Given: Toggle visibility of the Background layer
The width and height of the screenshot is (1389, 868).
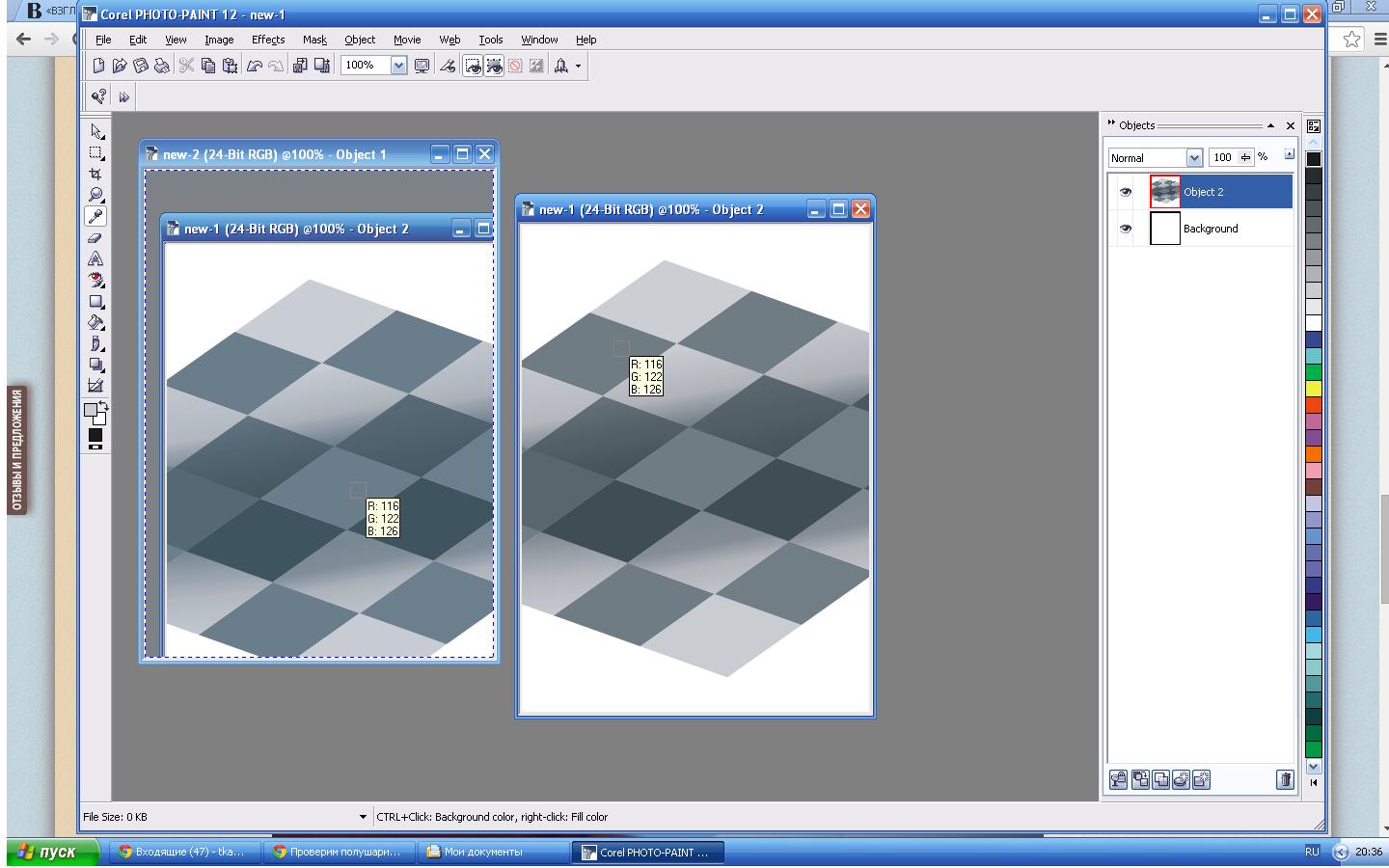Looking at the screenshot, I should tap(1125, 229).
